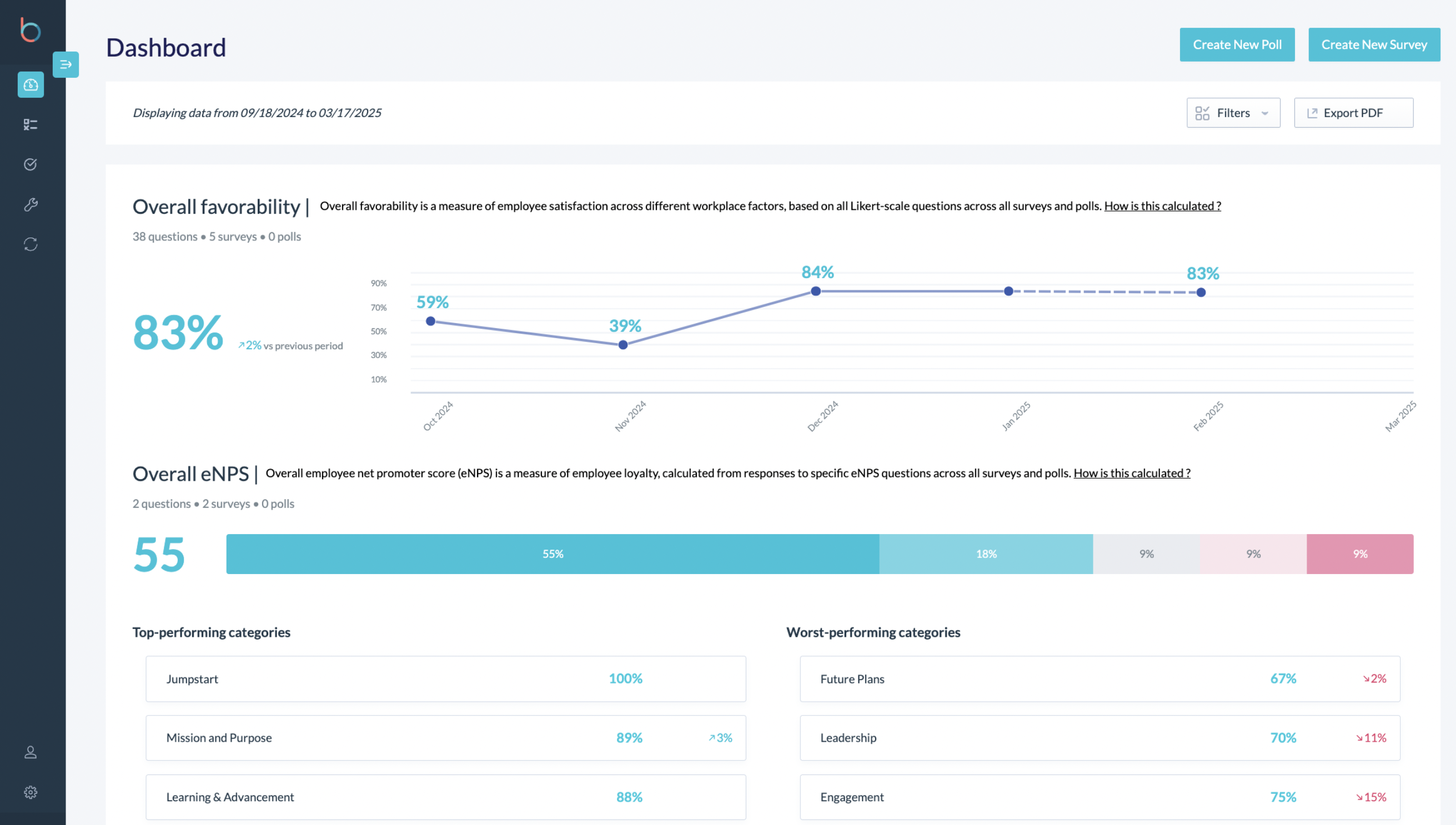Open the Mission and Purpose category row
Image resolution: width=1456 pixels, height=825 pixels.
[445, 738]
